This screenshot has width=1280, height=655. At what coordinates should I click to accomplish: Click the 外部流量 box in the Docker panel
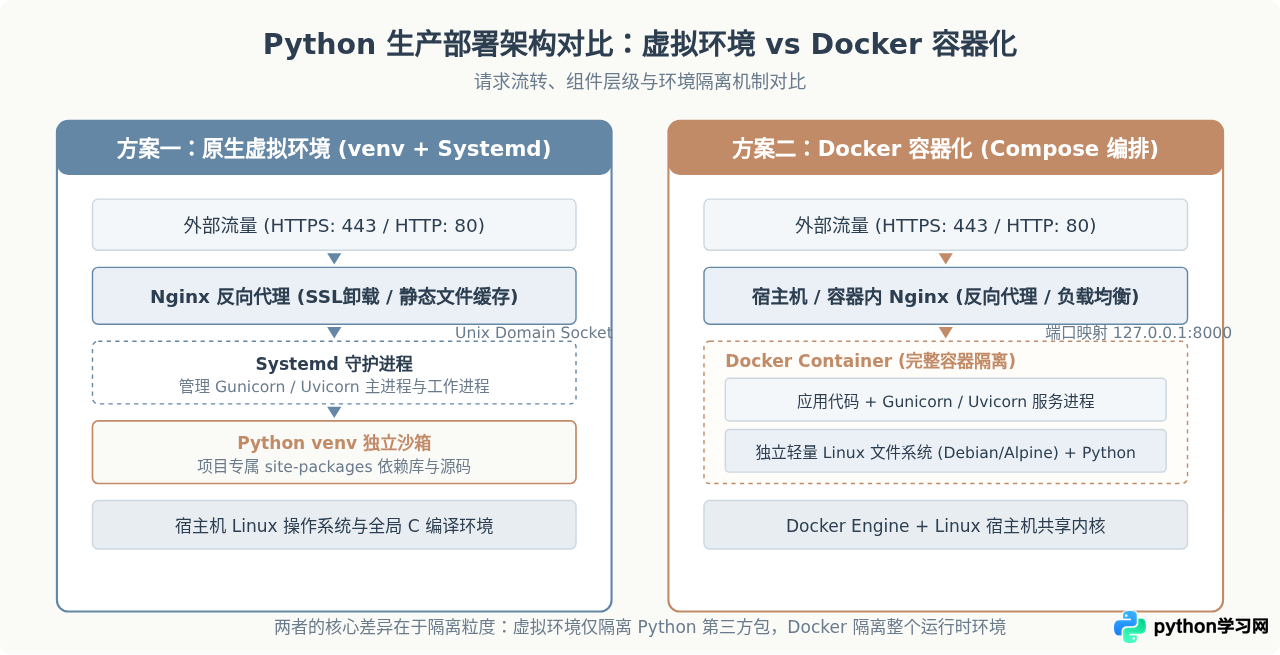pyautogui.click(x=945, y=225)
